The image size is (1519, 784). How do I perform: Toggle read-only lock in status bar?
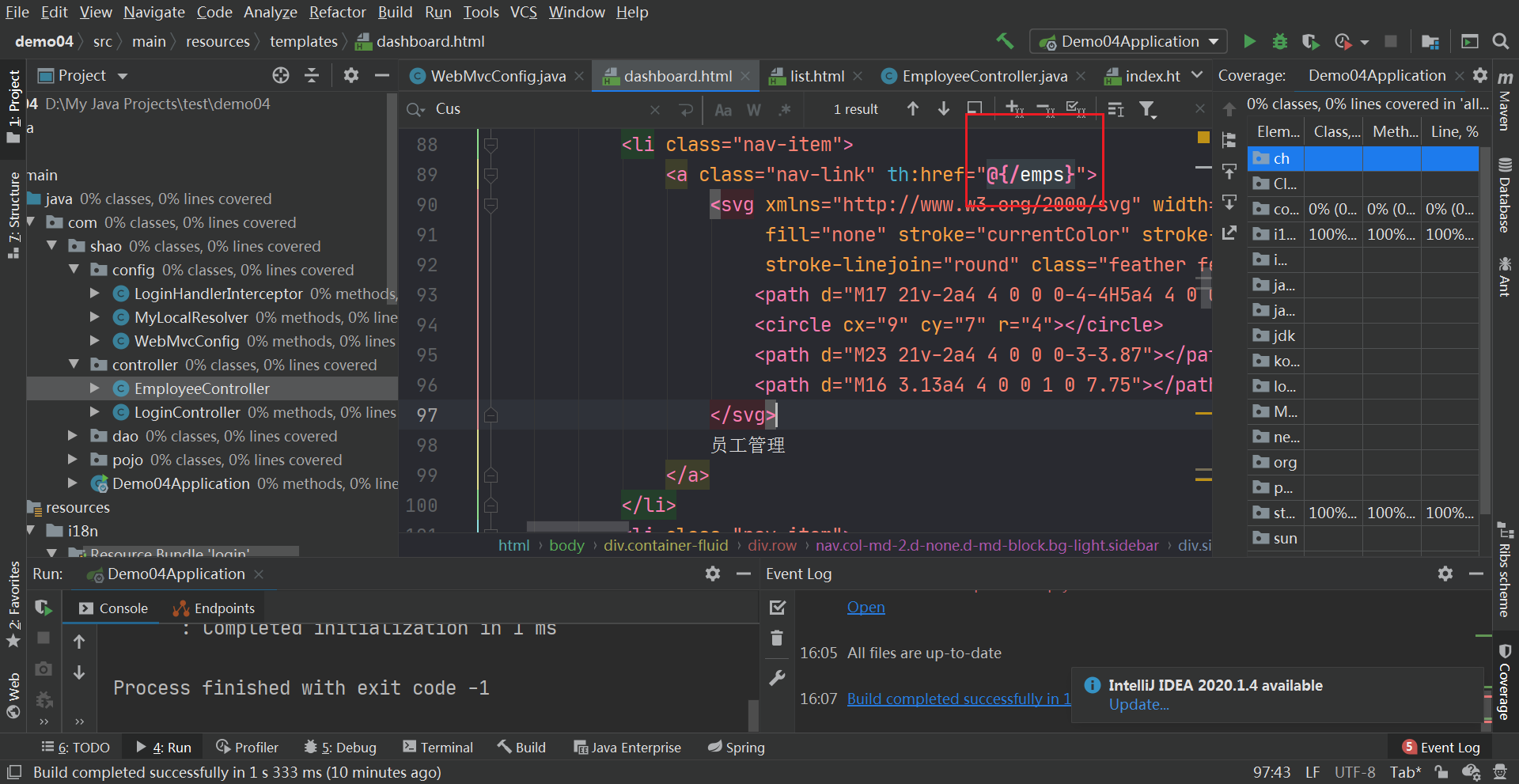tap(1441, 772)
